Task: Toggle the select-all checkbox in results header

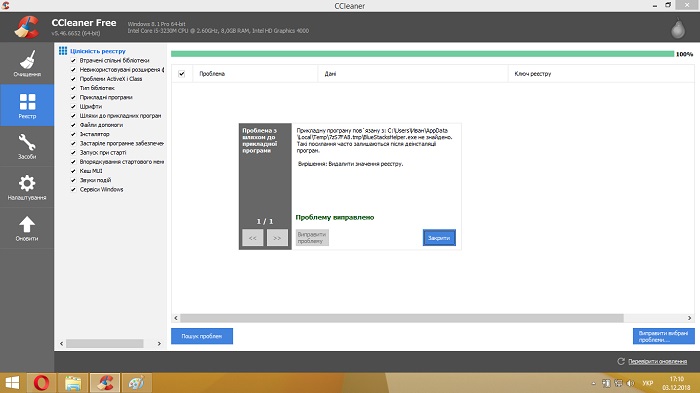Action: click(182, 74)
